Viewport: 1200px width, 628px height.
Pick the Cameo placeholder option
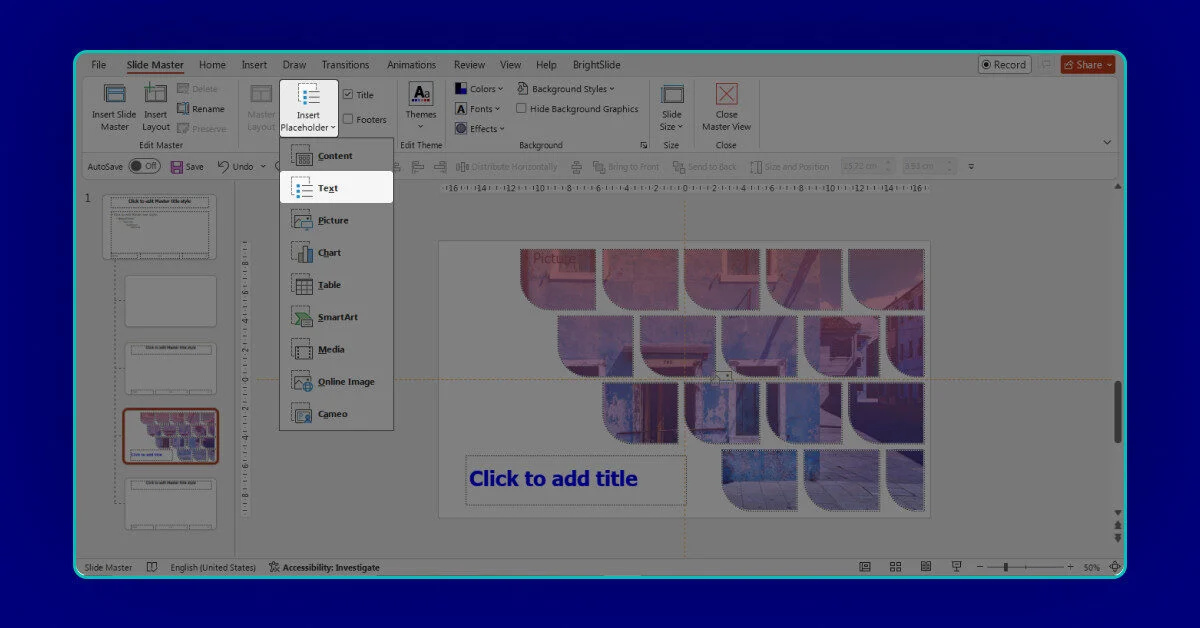[331, 414]
